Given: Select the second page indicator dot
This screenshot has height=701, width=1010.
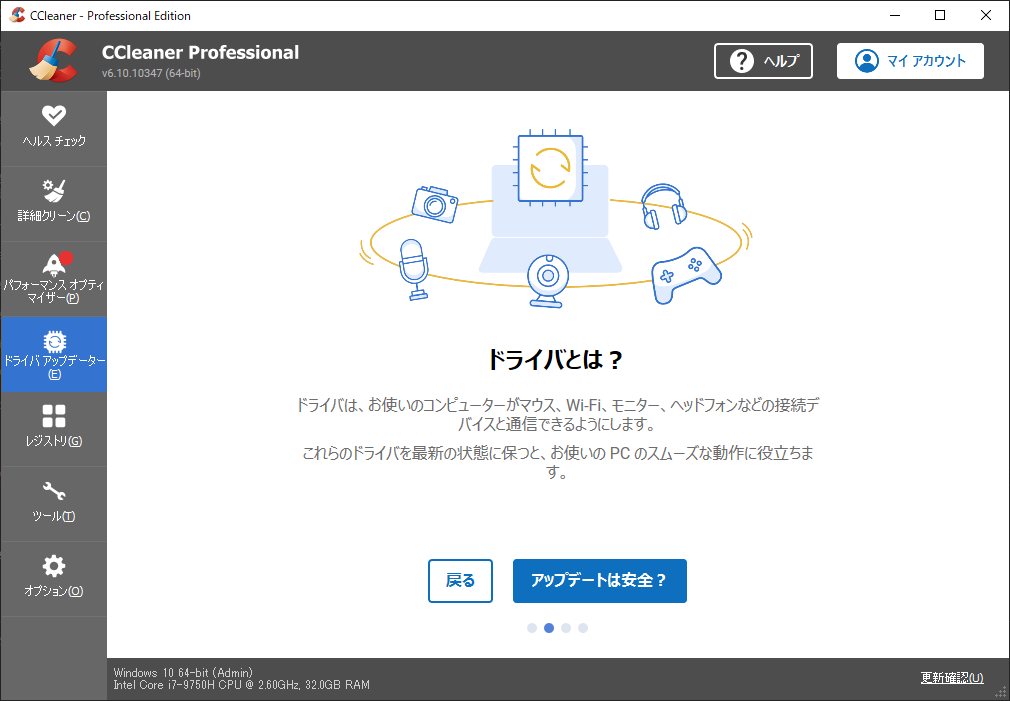Looking at the screenshot, I should tap(549, 628).
